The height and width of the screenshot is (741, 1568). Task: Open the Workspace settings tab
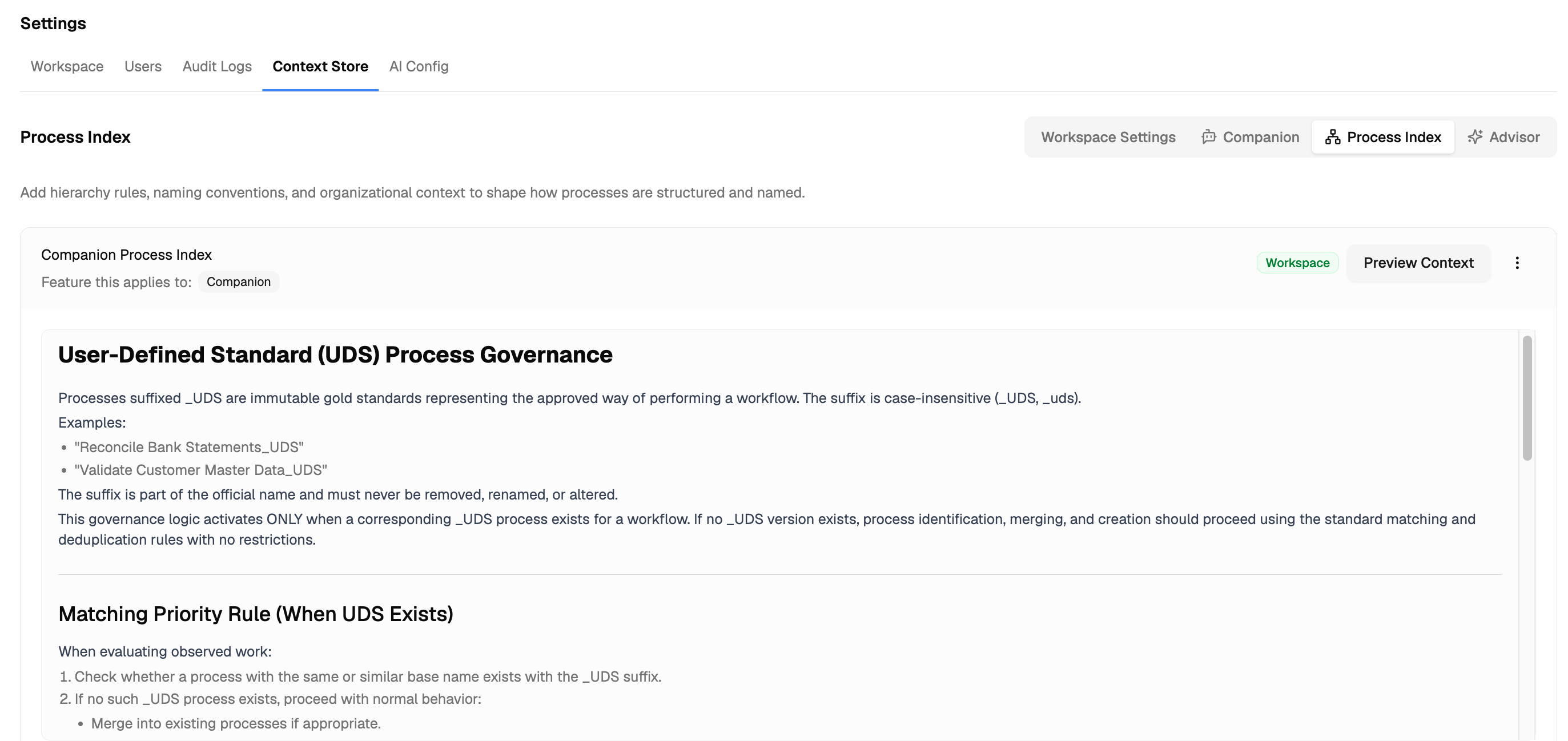pos(67,66)
